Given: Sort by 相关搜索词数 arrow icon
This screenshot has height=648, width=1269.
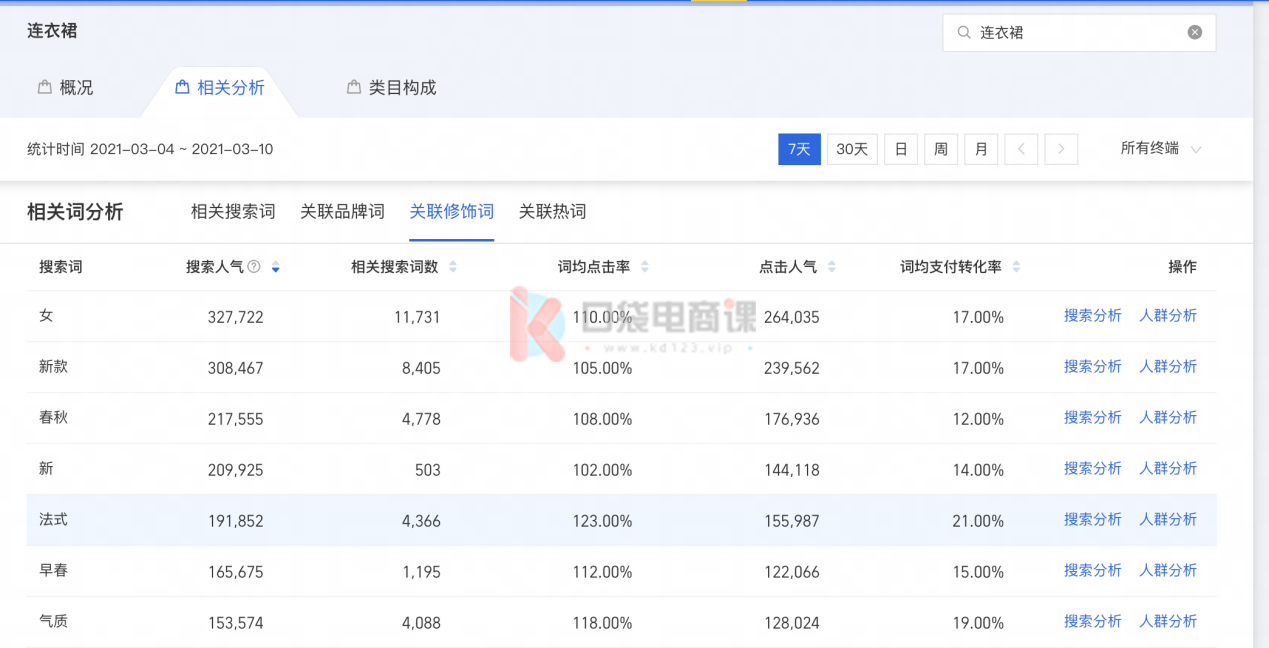Looking at the screenshot, I should pyautogui.click(x=453, y=267).
